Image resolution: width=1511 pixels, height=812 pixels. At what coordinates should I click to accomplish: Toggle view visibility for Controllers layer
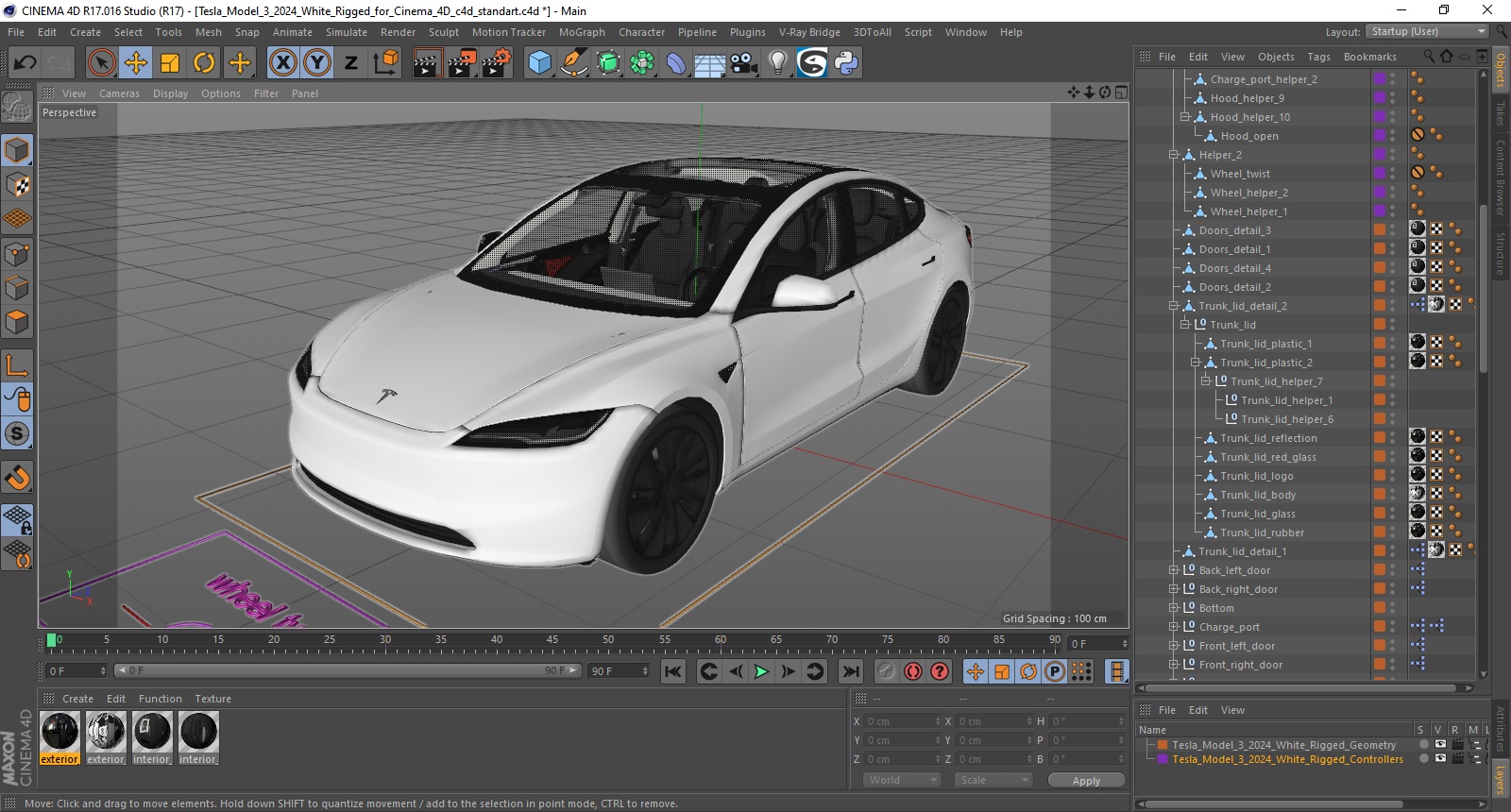(x=1439, y=759)
